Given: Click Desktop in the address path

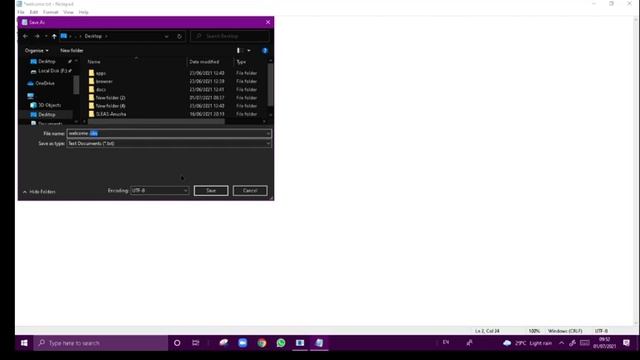Looking at the screenshot, I should tap(93, 36).
